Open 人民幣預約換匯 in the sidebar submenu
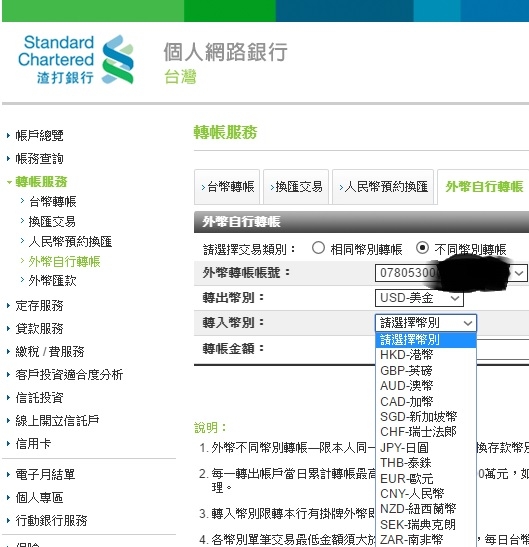The width and height of the screenshot is (529, 547). [70, 241]
